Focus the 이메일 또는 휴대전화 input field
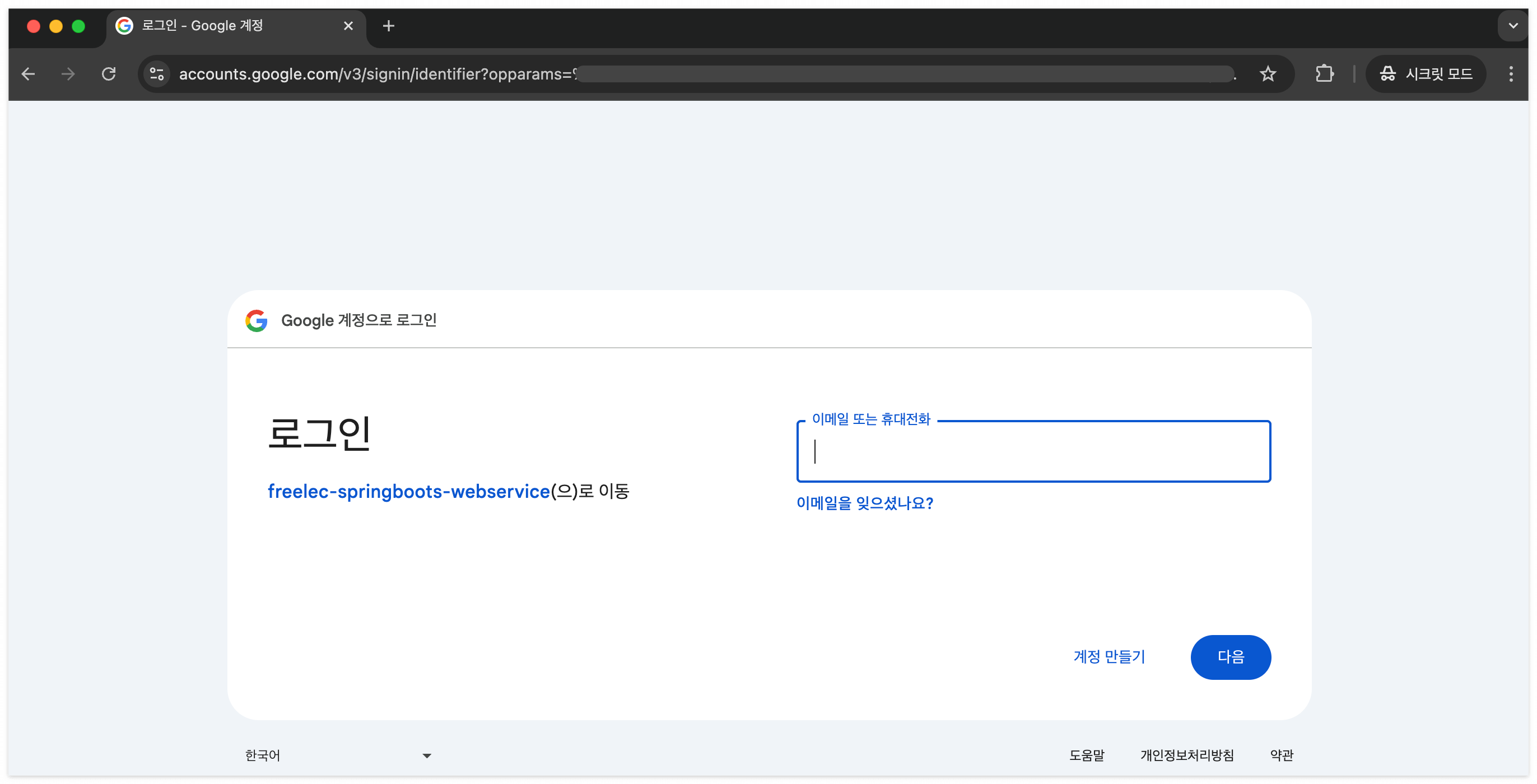The image size is (1537, 784). 1033,452
